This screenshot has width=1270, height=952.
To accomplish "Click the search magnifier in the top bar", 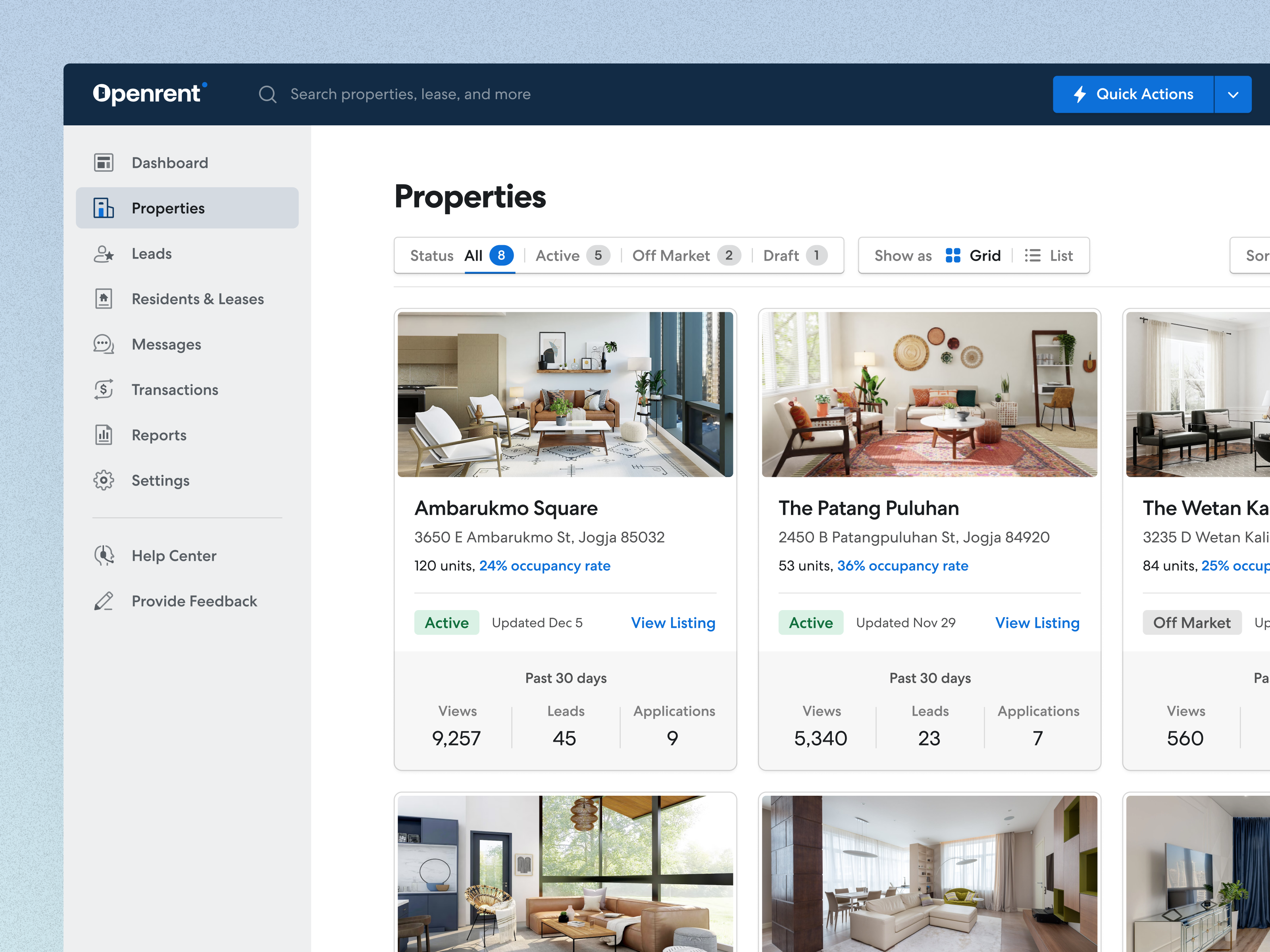I will (267, 94).
